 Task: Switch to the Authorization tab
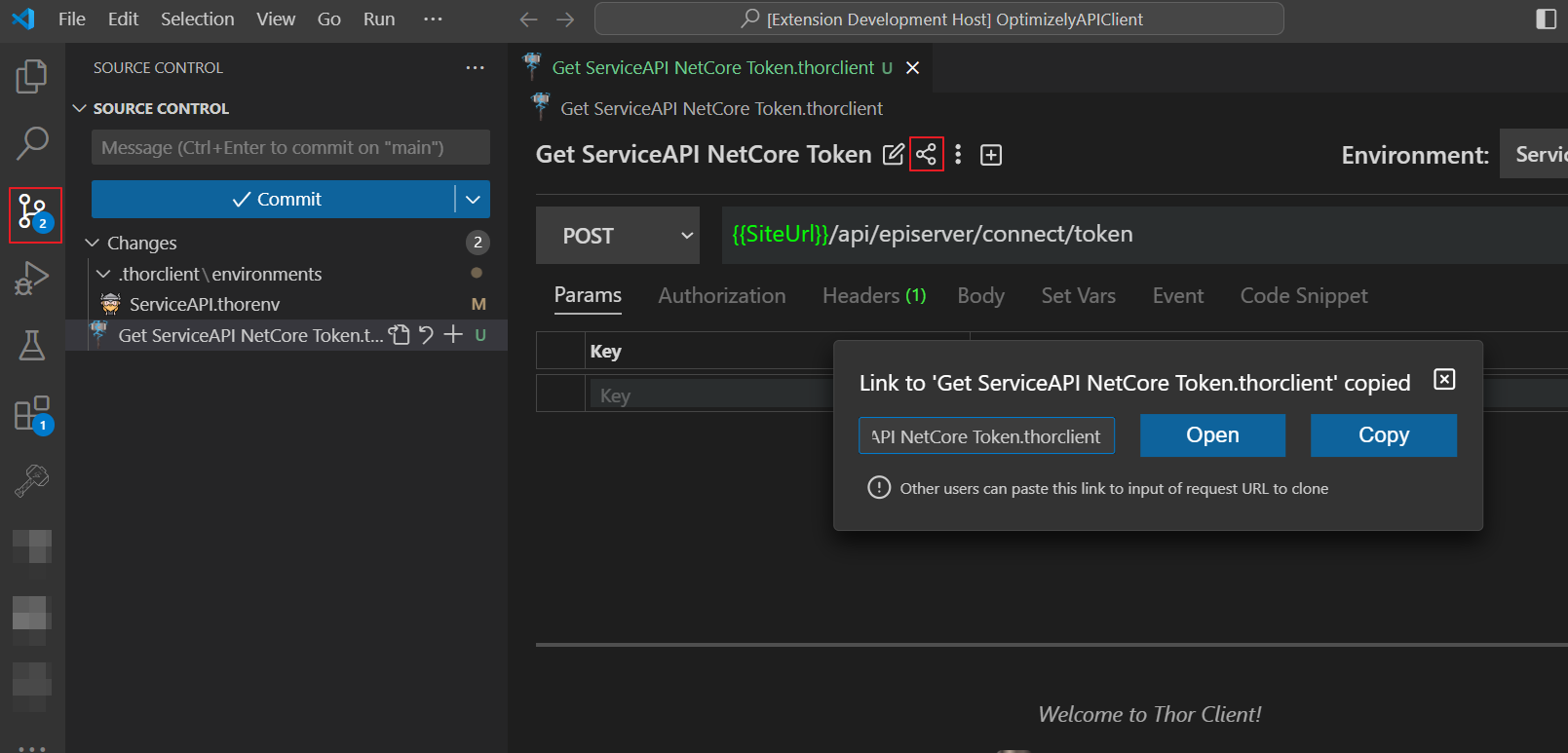click(x=721, y=296)
